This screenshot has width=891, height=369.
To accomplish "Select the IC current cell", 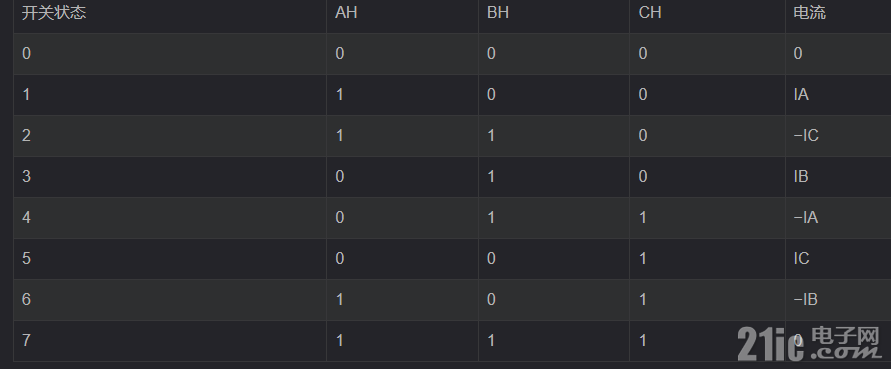I will pos(801,258).
